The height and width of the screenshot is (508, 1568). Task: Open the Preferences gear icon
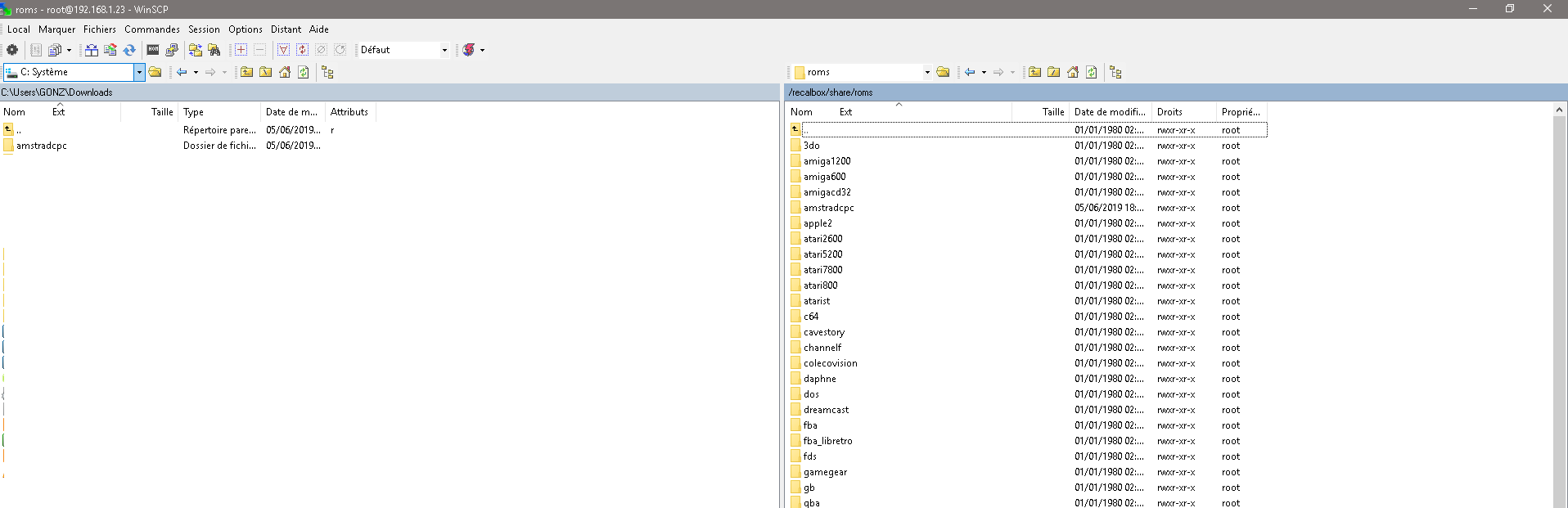(x=12, y=50)
